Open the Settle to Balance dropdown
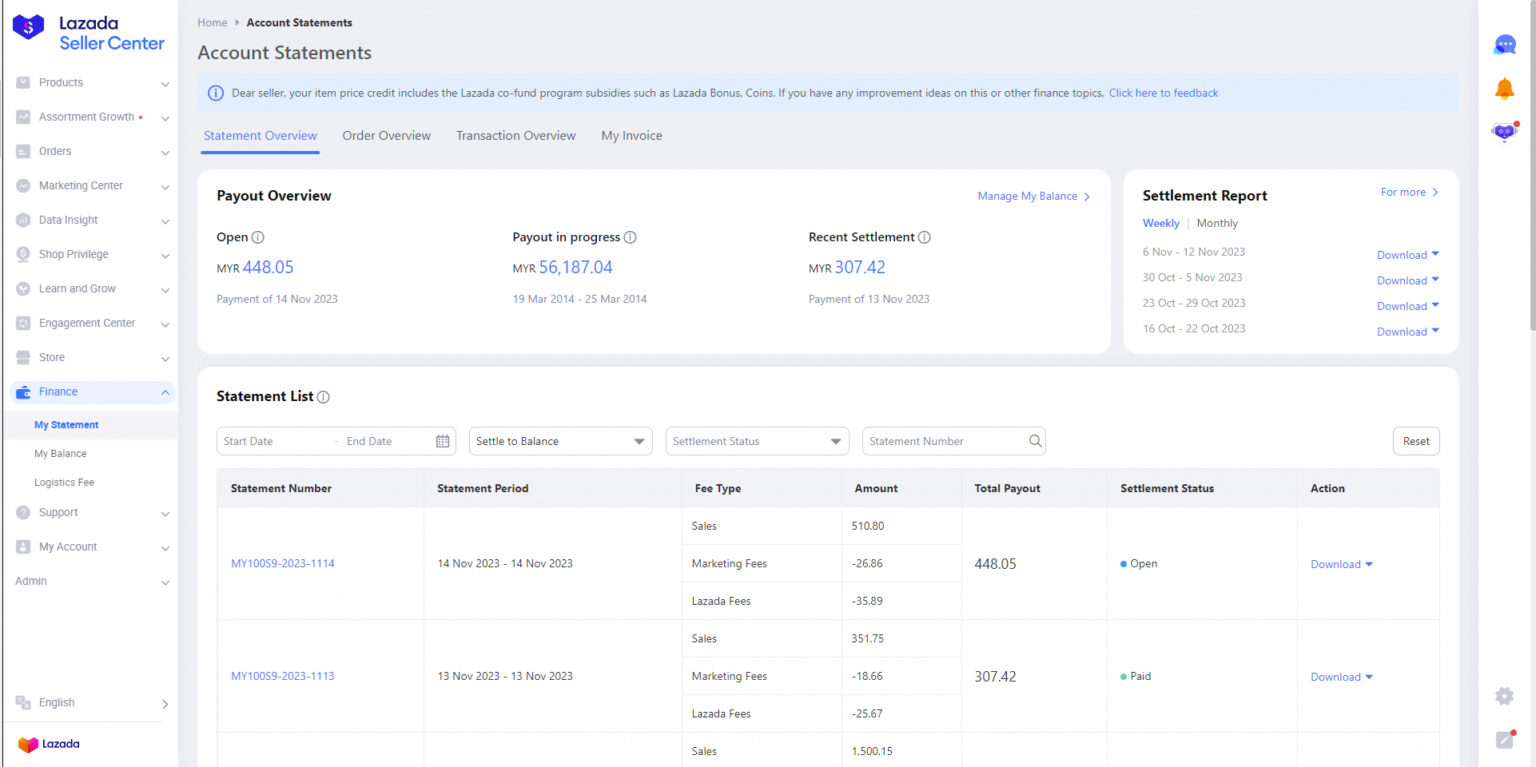1536x767 pixels. point(560,441)
